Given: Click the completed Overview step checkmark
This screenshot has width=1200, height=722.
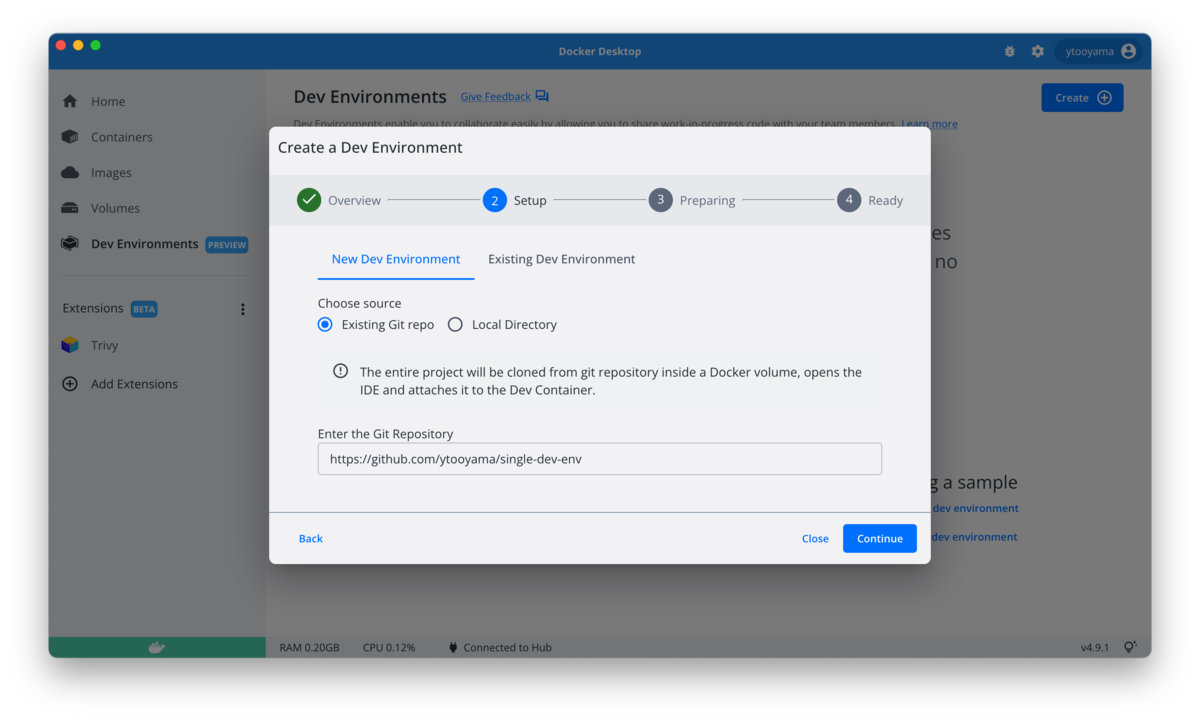Looking at the screenshot, I should click(x=308, y=200).
